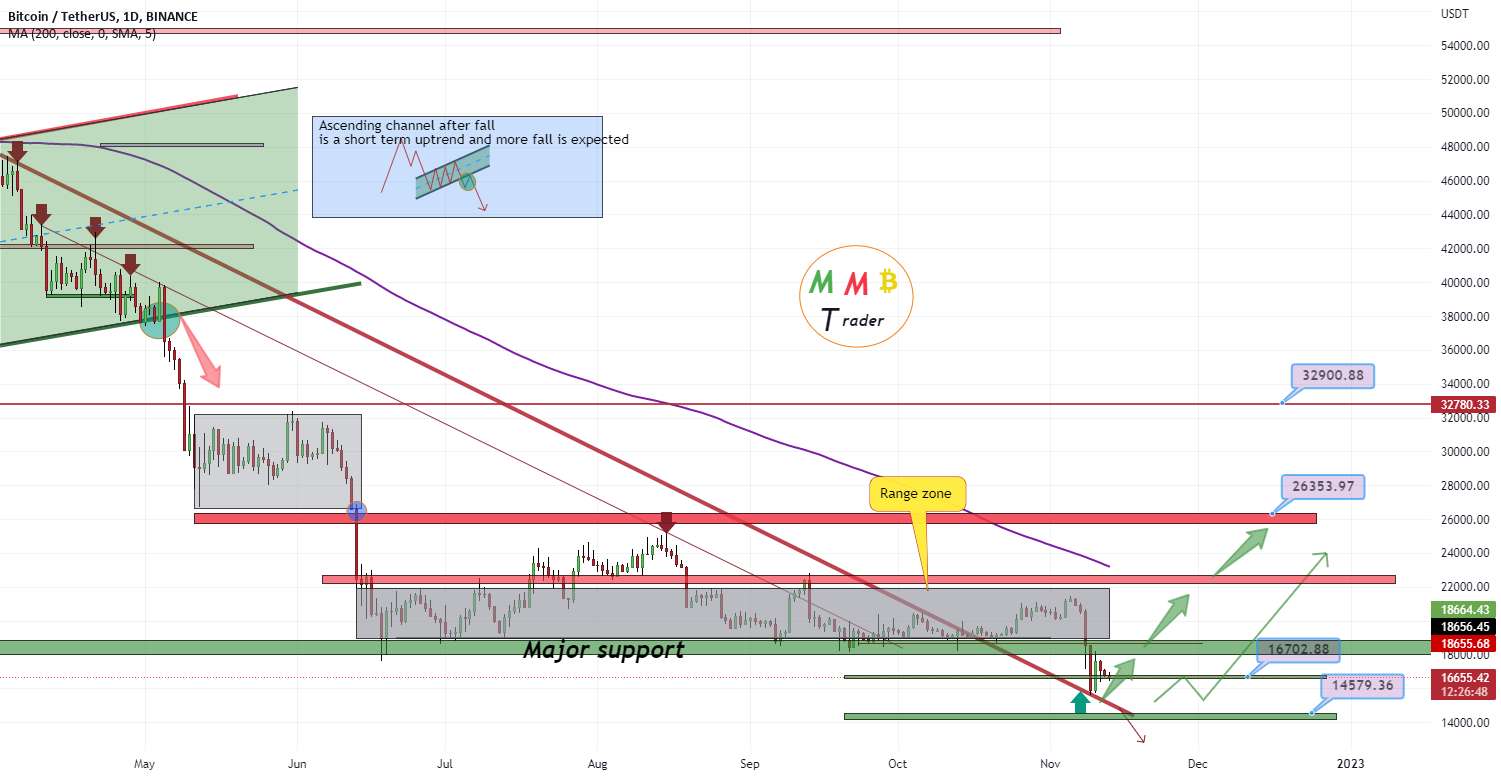Click the Nov label on time axis
This screenshot has height=778, width=1501.
click(1050, 764)
